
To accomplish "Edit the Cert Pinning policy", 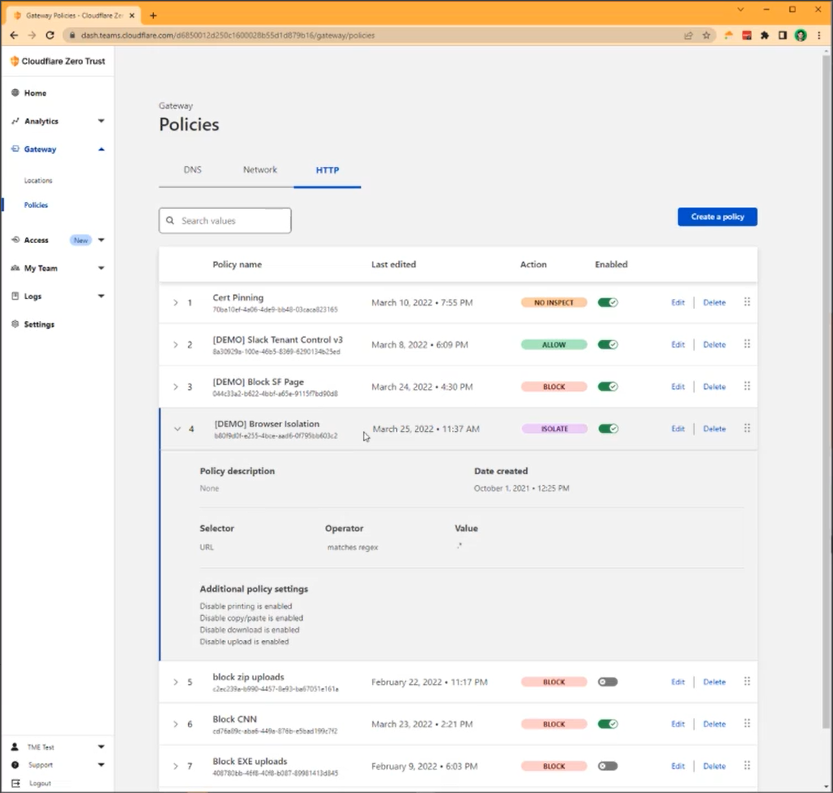I will coord(678,302).
